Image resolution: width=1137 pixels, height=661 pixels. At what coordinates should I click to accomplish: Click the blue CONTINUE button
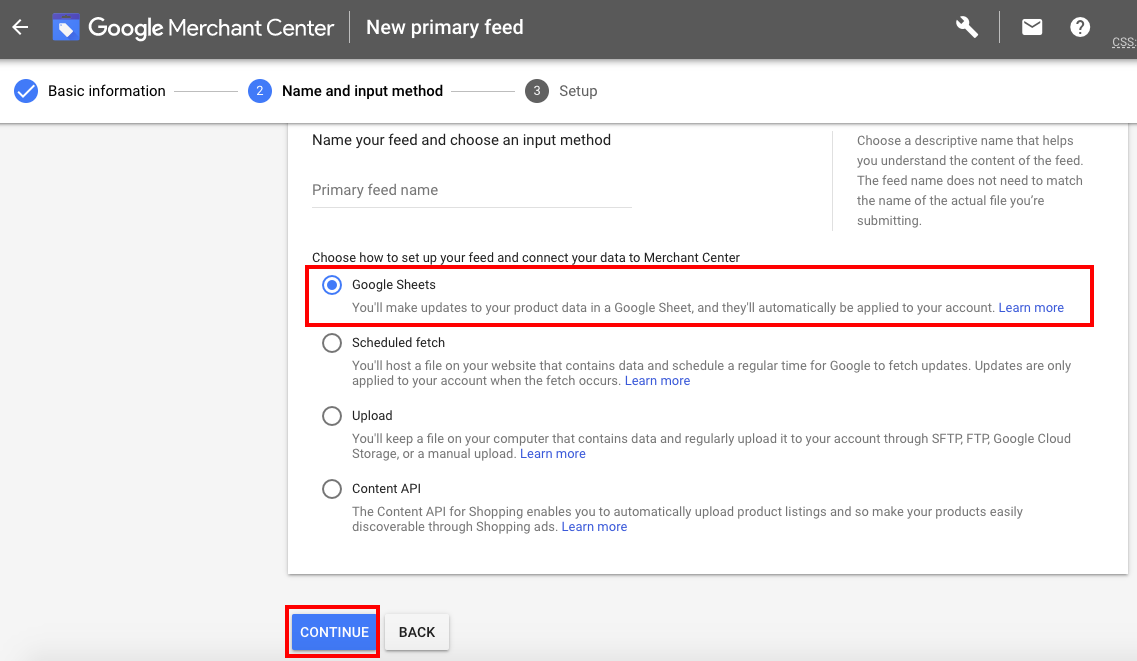[334, 632]
